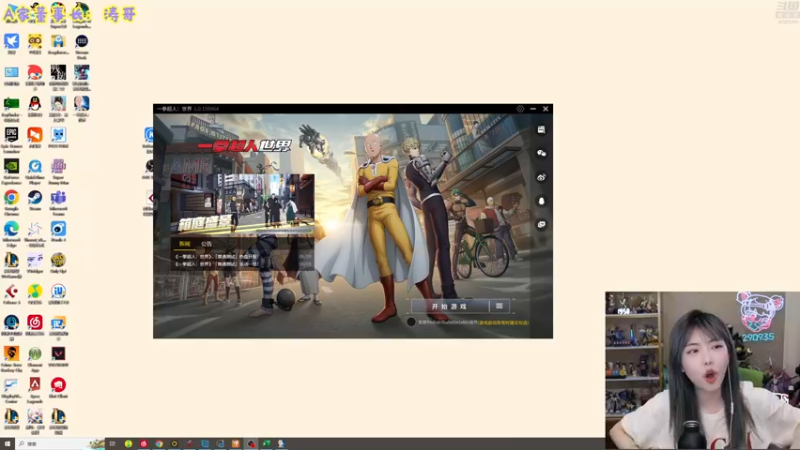Switch to the 公告 announcements tab
Viewport: 800px width, 450px height.
pyautogui.click(x=206, y=244)
